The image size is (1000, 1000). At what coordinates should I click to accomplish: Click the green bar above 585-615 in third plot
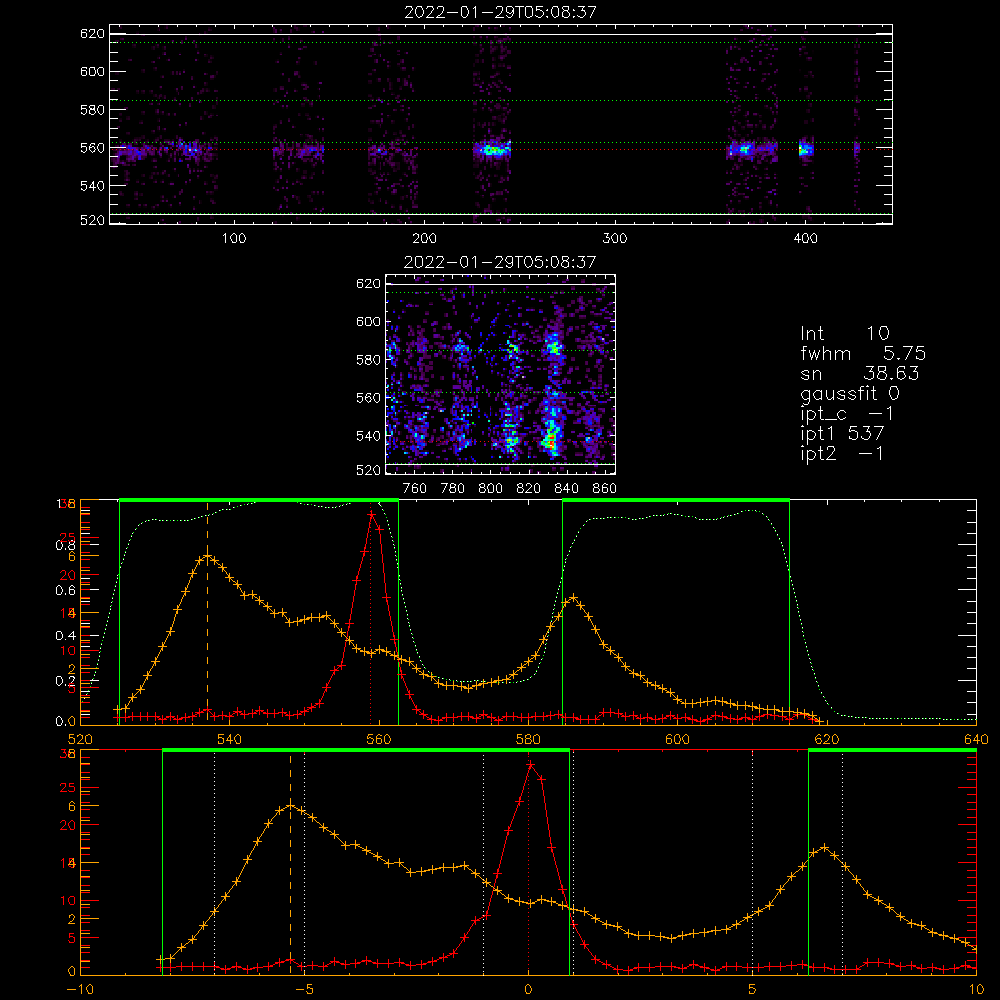coord(676,500)
